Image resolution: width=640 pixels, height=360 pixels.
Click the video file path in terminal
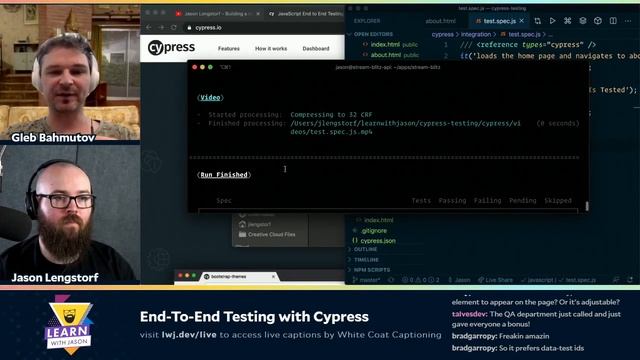coord(405,127)
